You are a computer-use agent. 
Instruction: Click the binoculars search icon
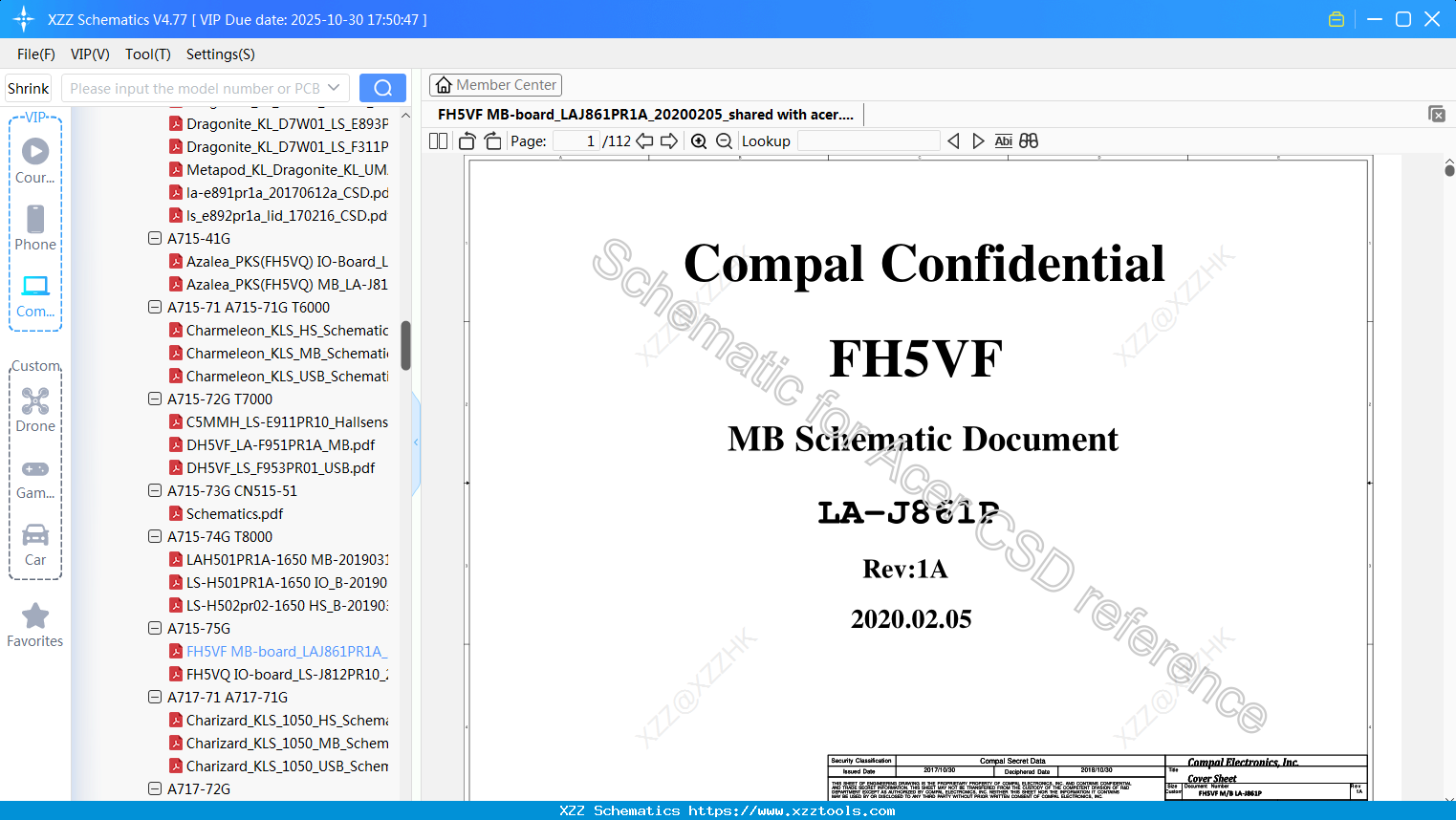coord(1029,141)
